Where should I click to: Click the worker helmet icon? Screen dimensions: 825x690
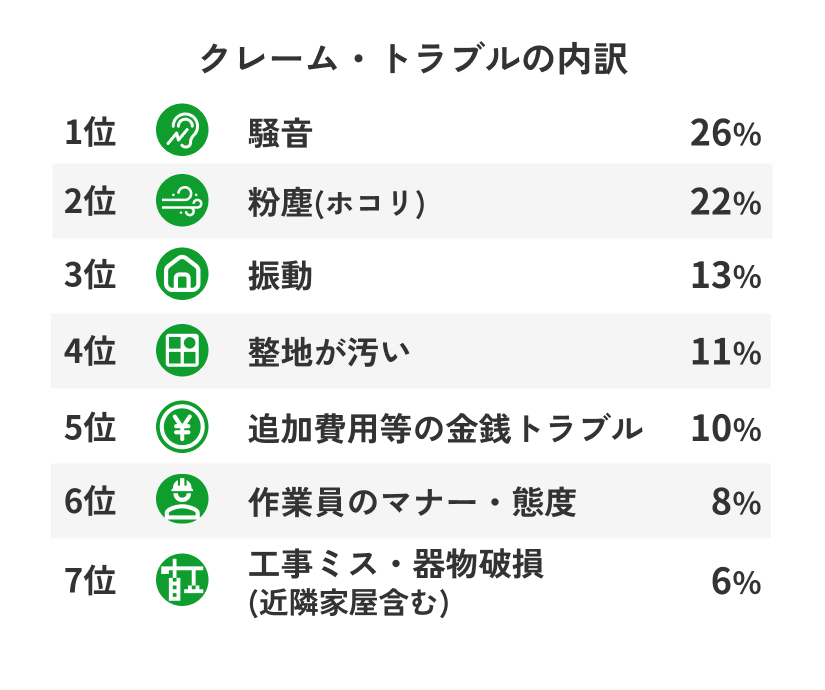(182, 500)
